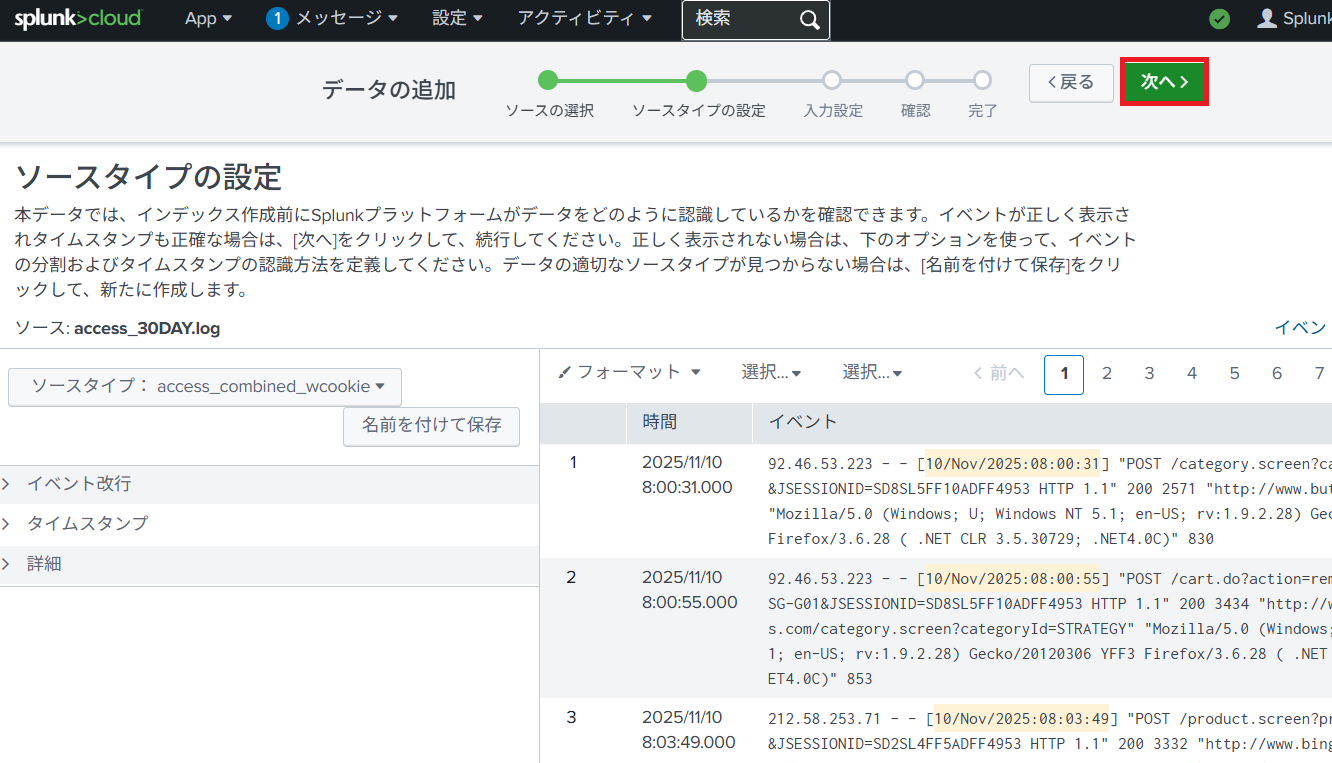
Task: Open the App menu
Action: (208, 19)
